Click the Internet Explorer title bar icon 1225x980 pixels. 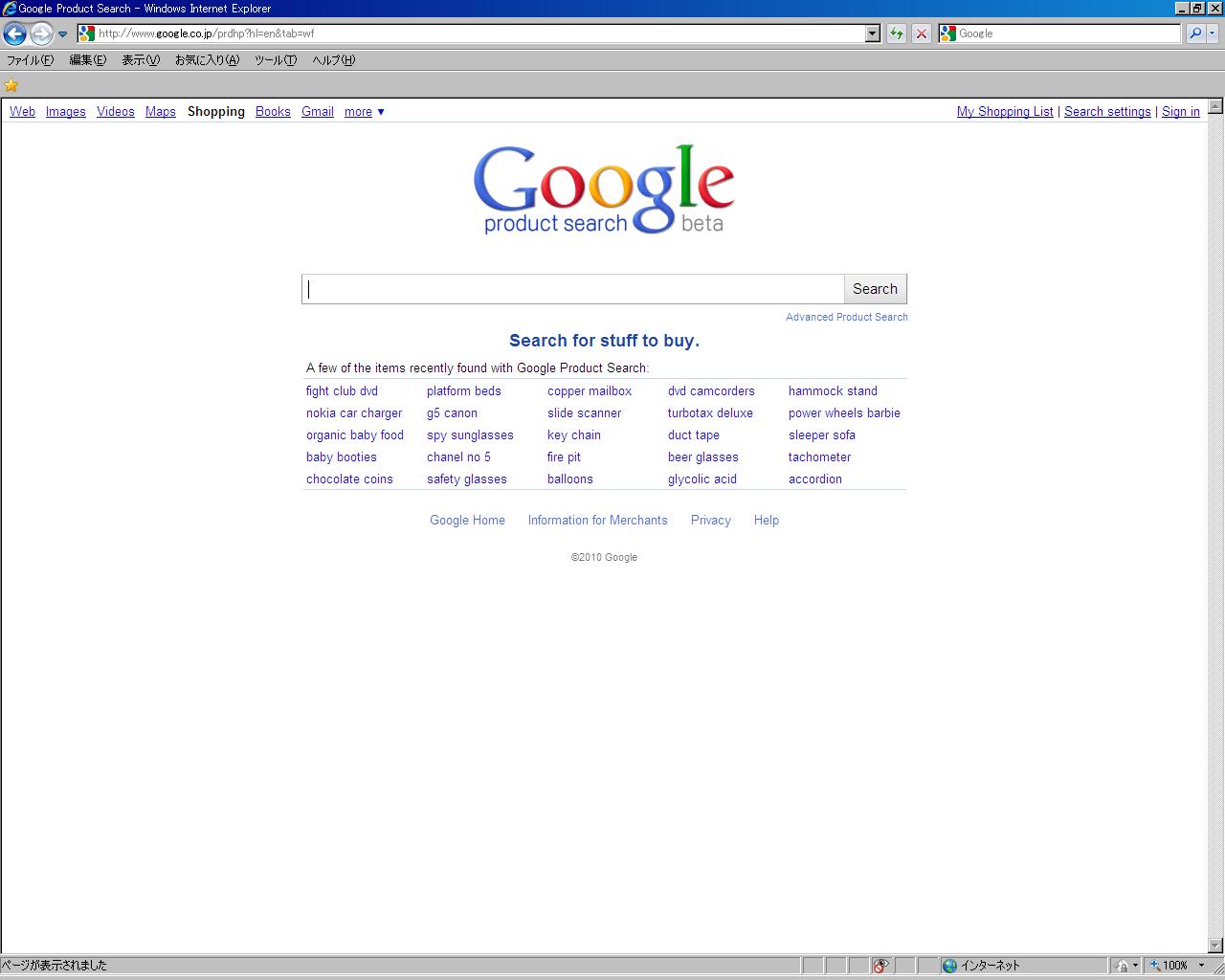coord(9,9)
